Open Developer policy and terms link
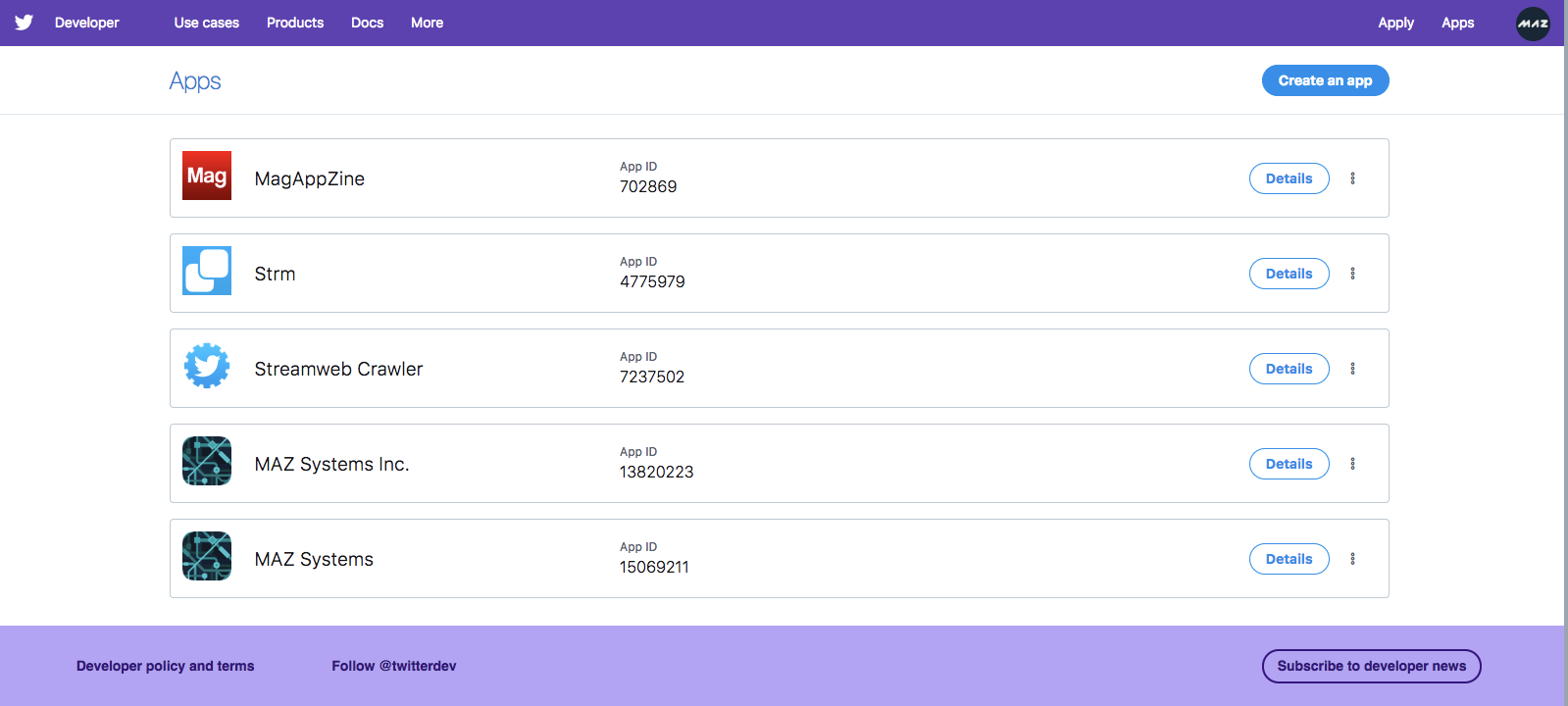 coord(165,666)
